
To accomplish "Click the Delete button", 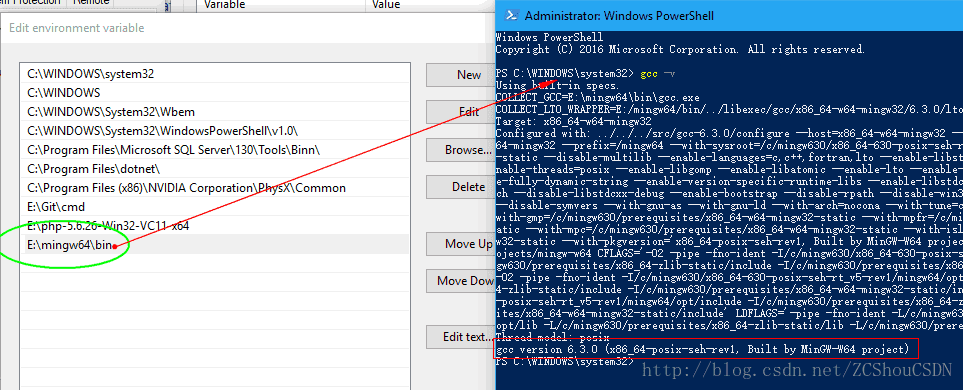I will 461,187.
